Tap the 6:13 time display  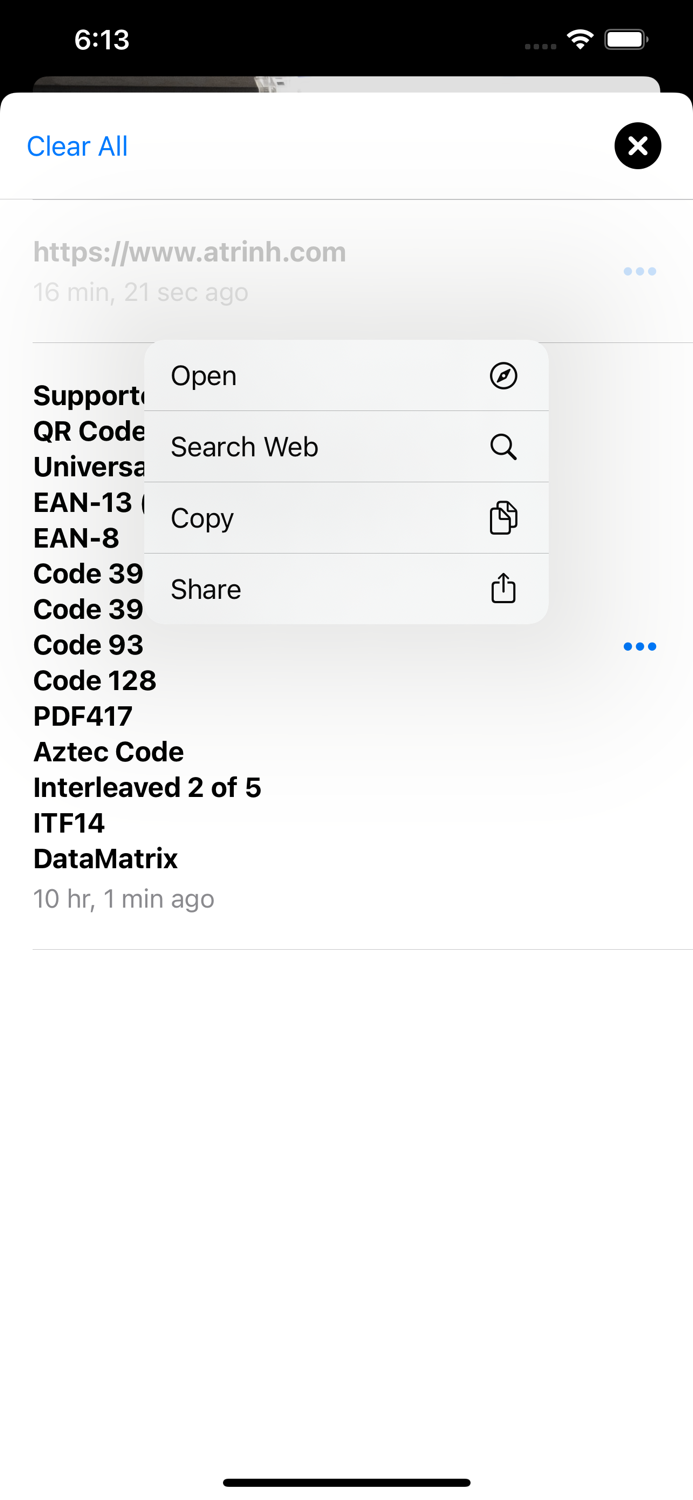(x=103, y=40)
